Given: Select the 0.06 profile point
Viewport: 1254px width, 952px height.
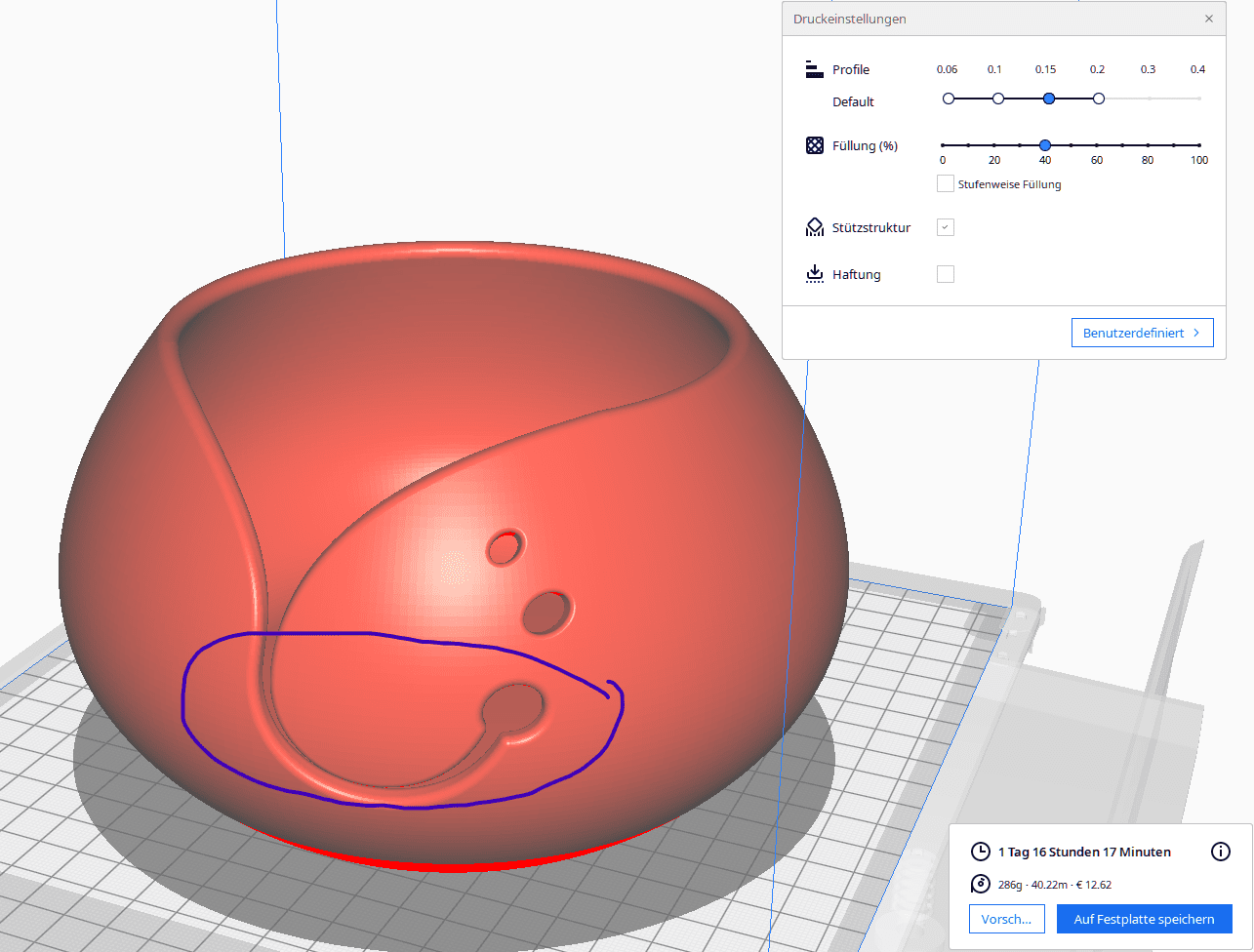Looking at the screenshot, I should pos(948,99).
